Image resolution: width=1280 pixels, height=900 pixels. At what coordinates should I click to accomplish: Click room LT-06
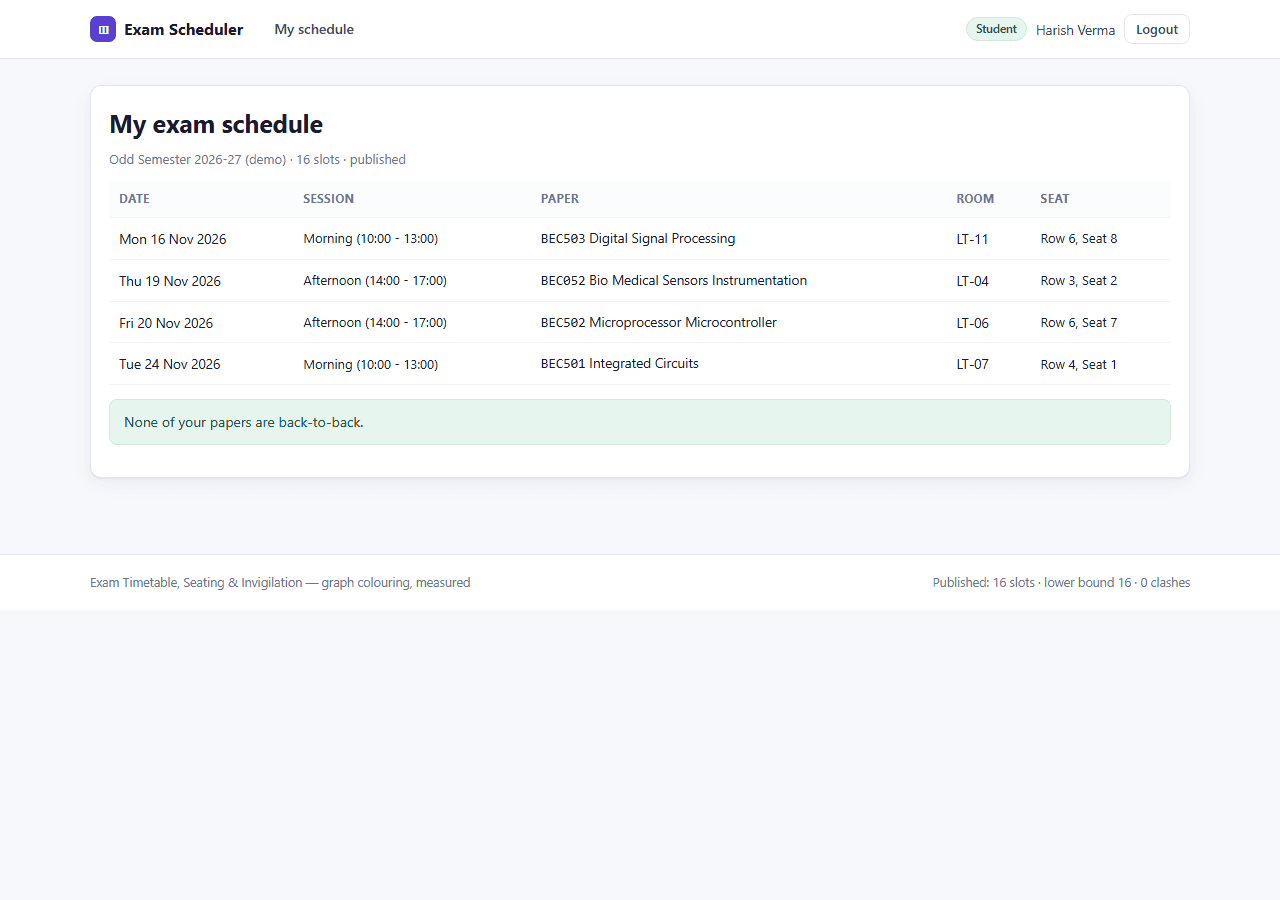[x=972, y=323]
